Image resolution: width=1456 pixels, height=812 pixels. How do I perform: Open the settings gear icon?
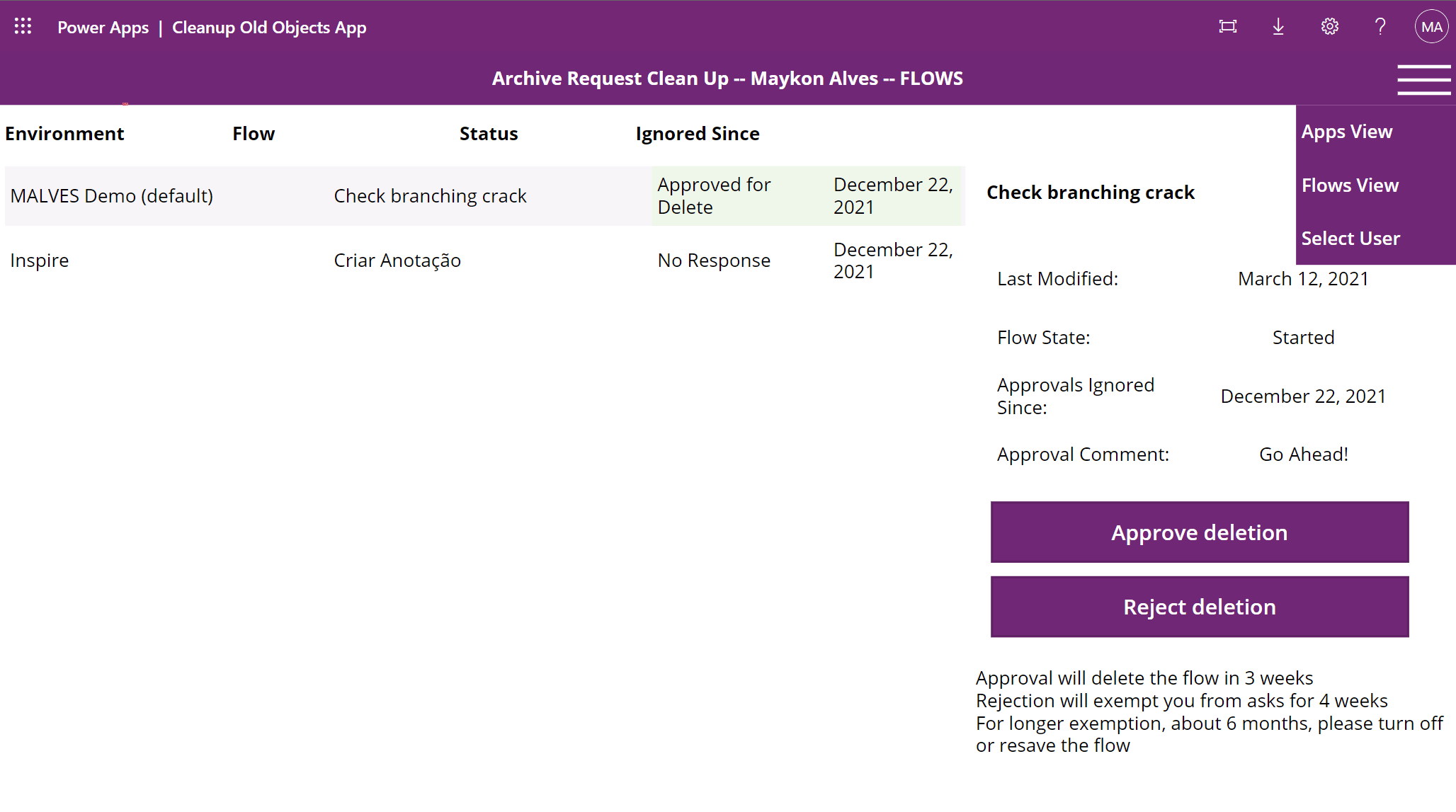pos(1329,27)
